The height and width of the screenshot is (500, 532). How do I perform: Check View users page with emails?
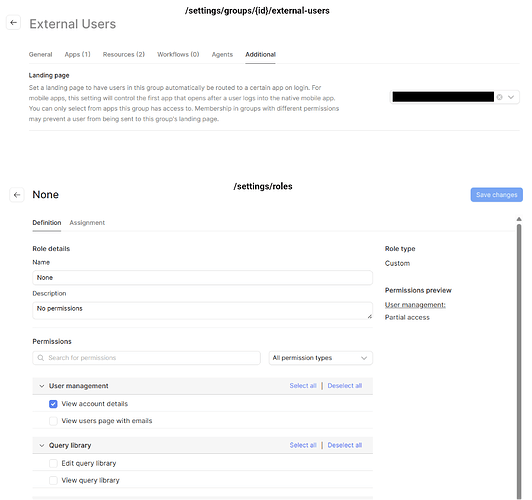(53, 421)
